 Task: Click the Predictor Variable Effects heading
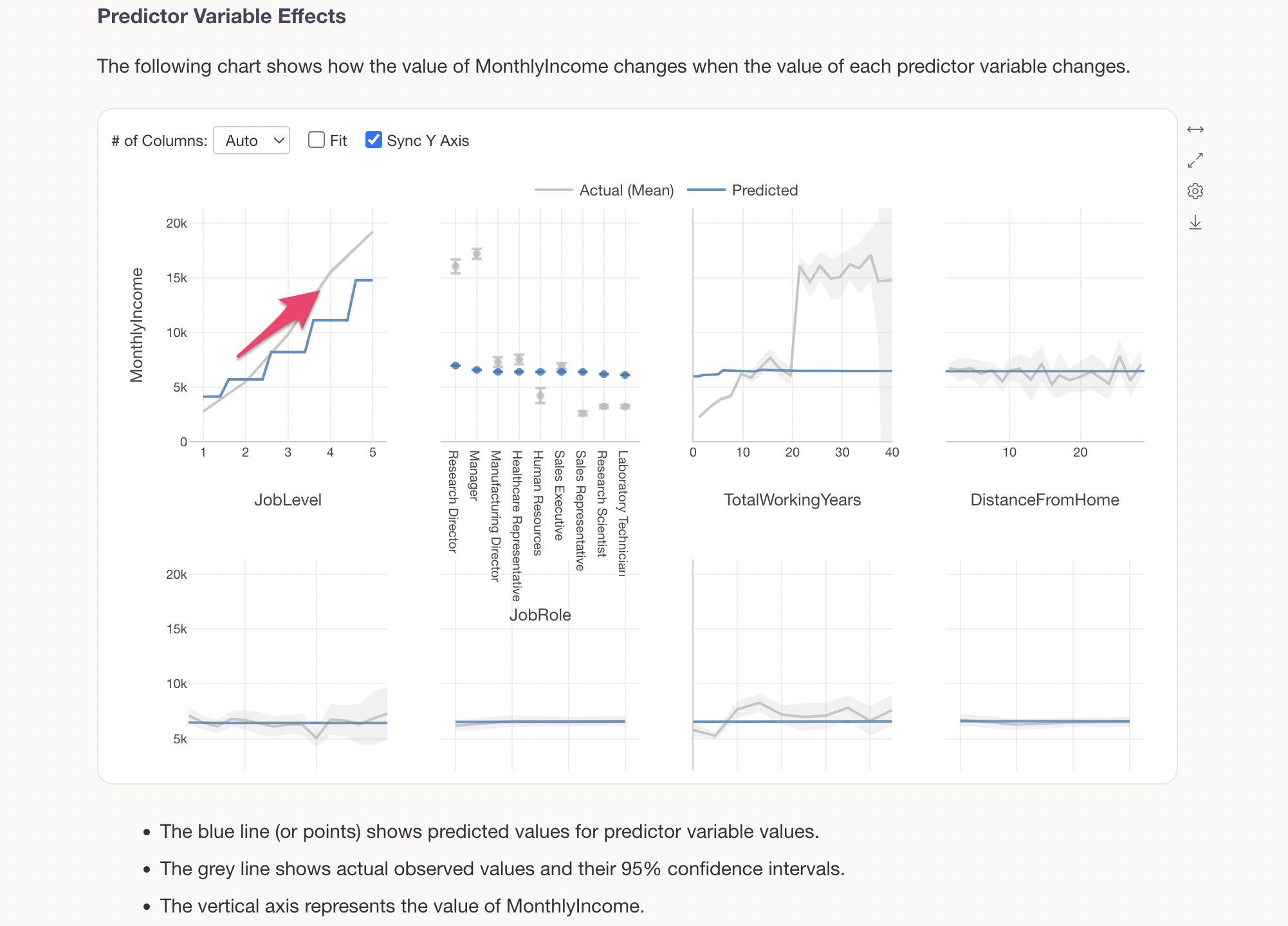pyautogui.click(x=221, y=16)
